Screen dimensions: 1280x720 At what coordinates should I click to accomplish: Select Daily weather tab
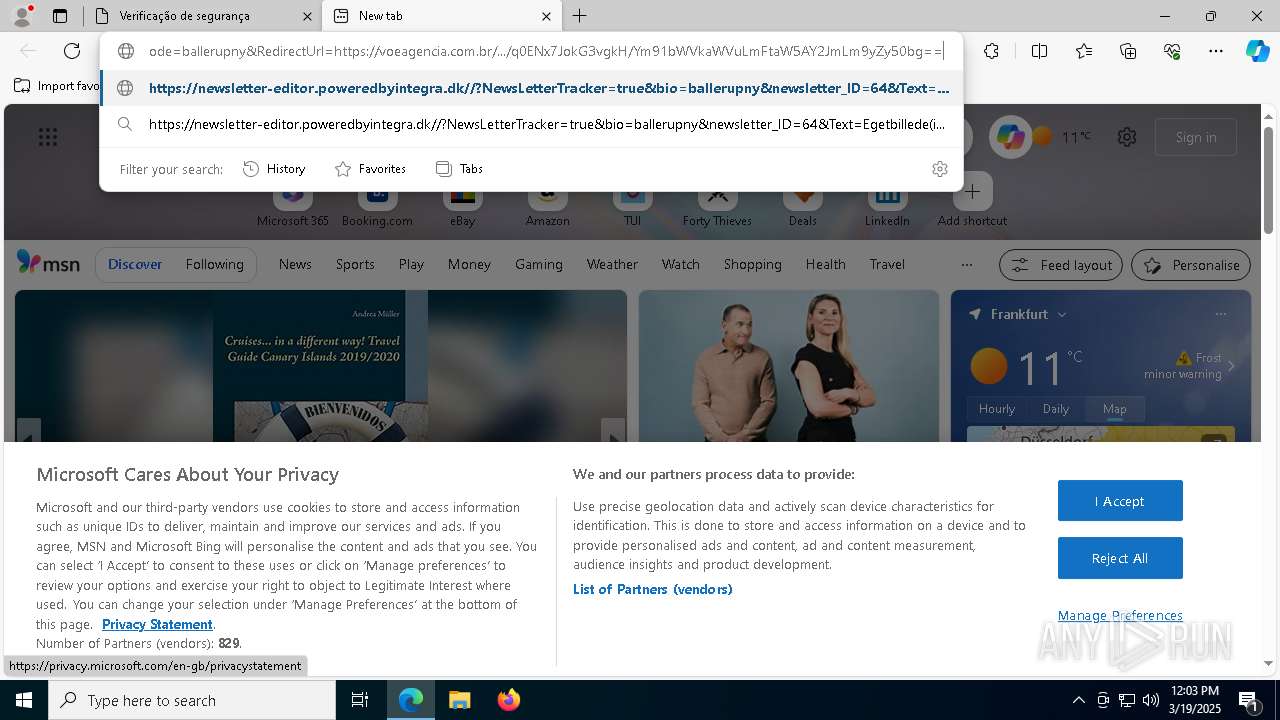point(1056,408)
